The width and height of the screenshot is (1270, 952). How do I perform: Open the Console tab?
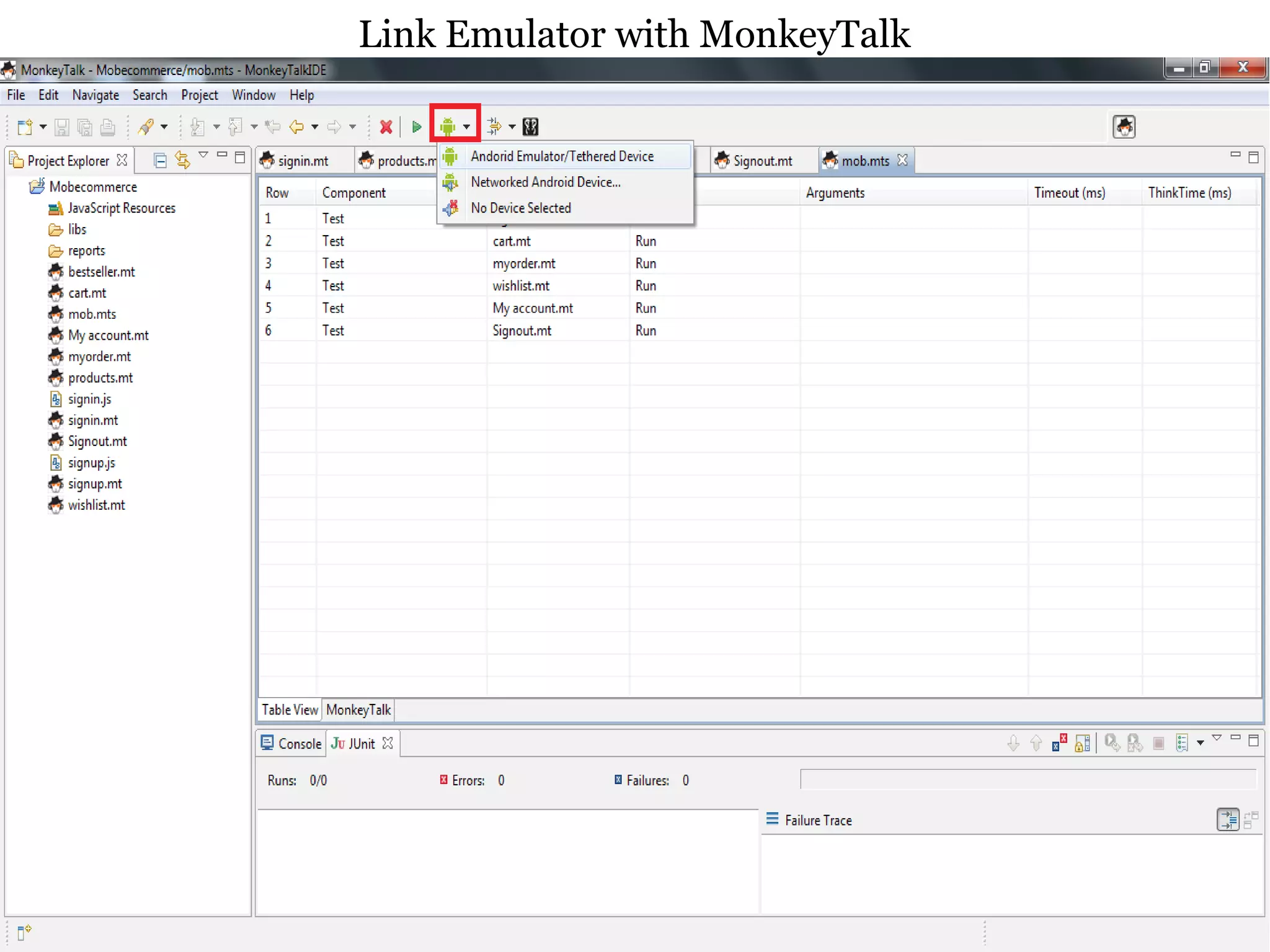click(291, 744)
